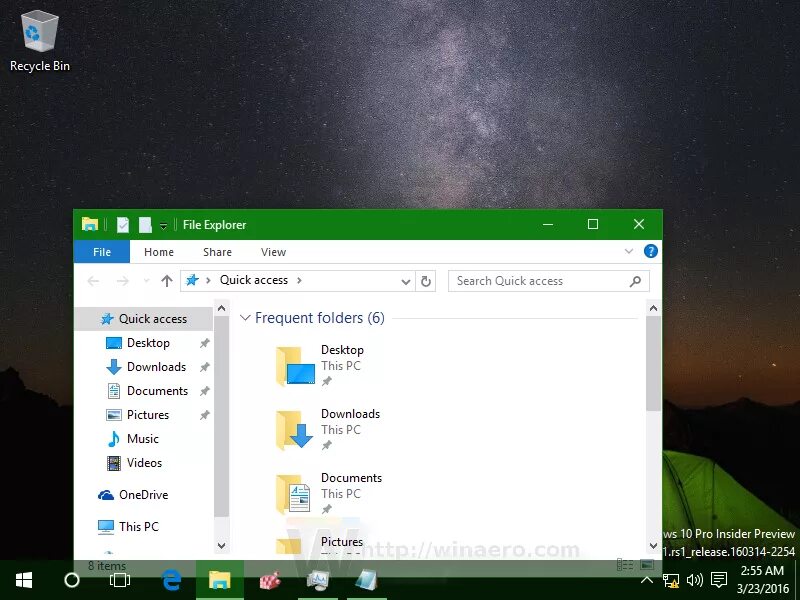Viewport: 800px width, 600px height.
Task: Open the Recycle Bin desktop icon
Action: (40, 41)
